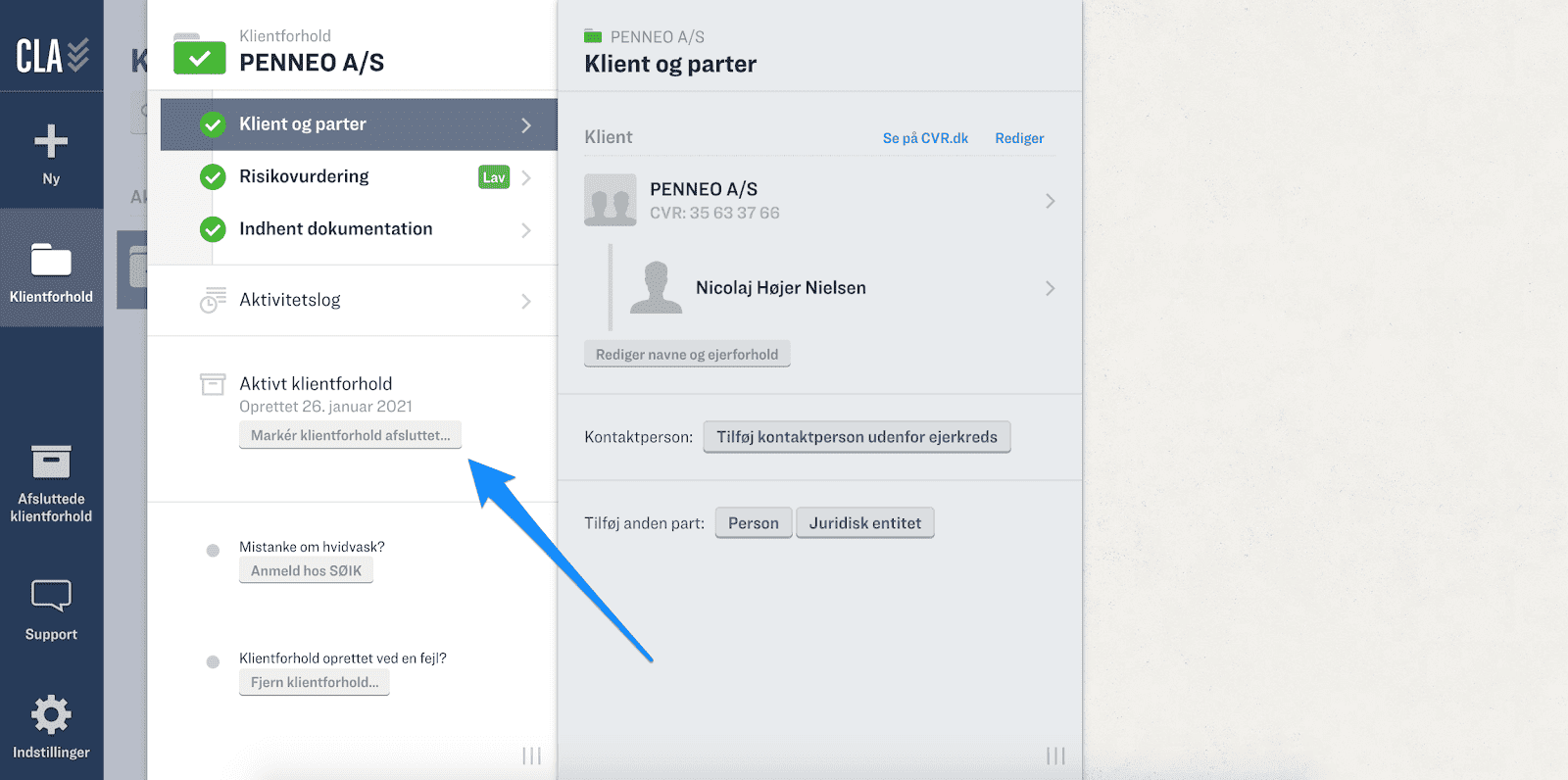The width and height of the screenshot is (1568, 780).
Task: Click the person avatar for Nicolaj Højer Nielsen
Action: pyautogui.click(x=656, y=287)
